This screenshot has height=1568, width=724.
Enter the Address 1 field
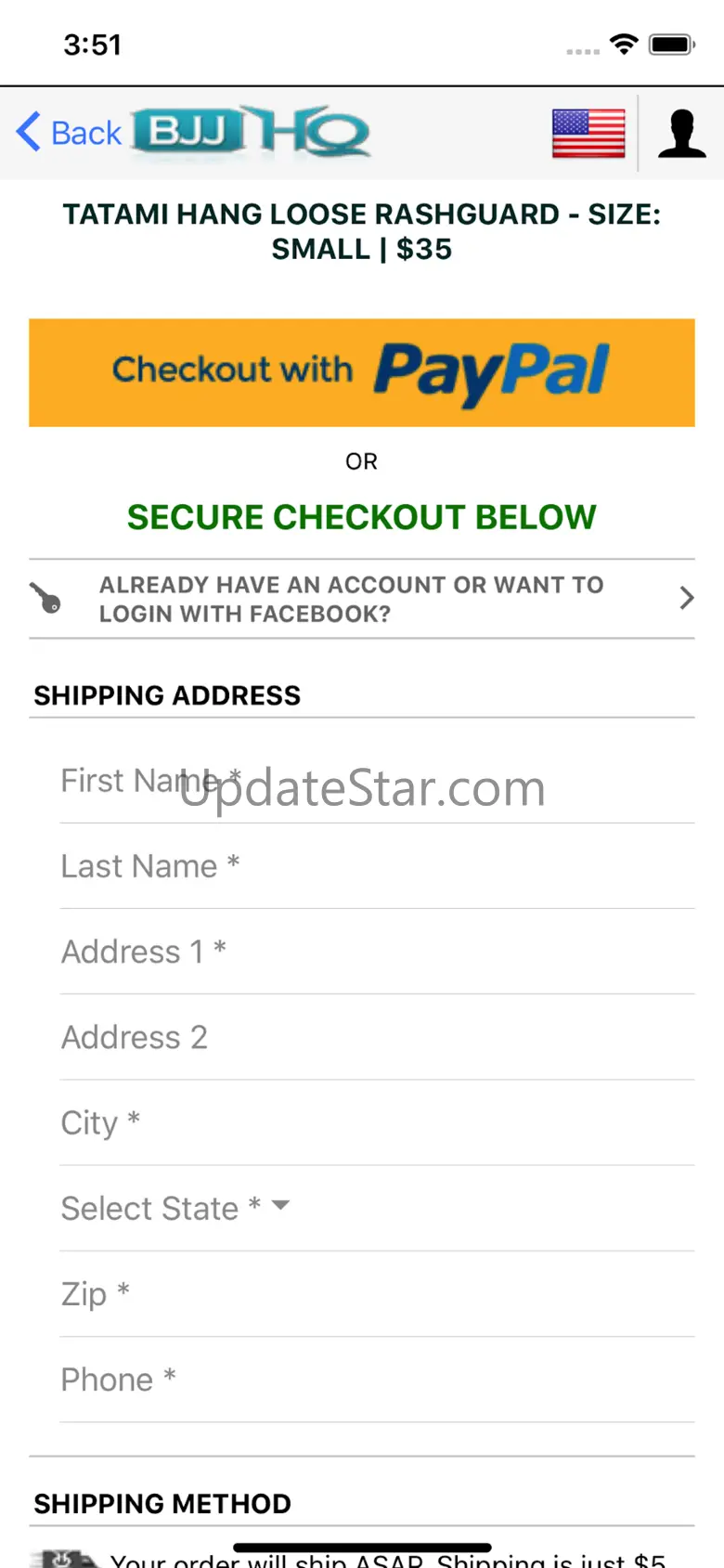click(x=377, y=952)
